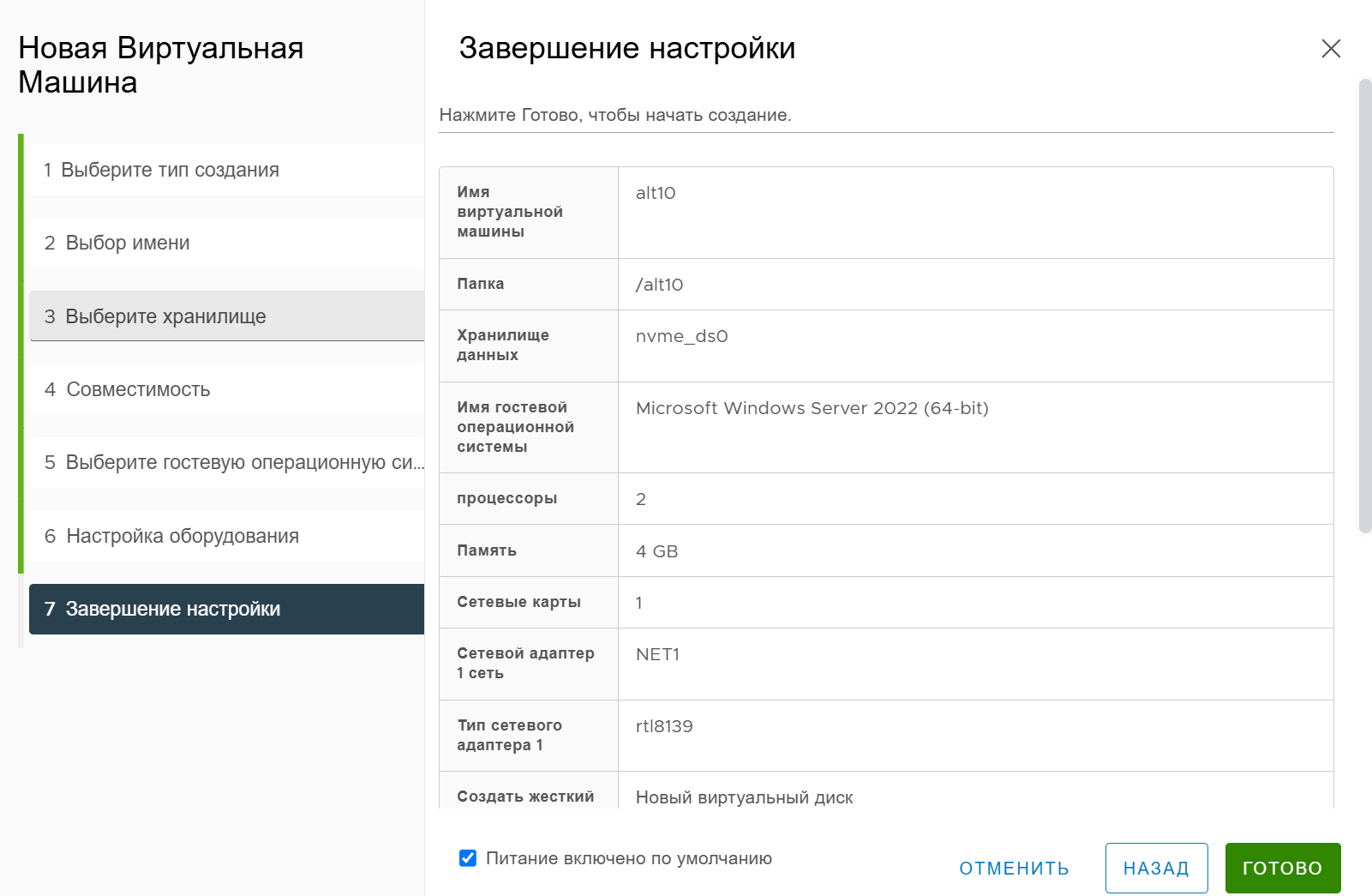1372x896 pixels.
Task: Click the 'Папка' row label
Action: [x=480, y=284]
